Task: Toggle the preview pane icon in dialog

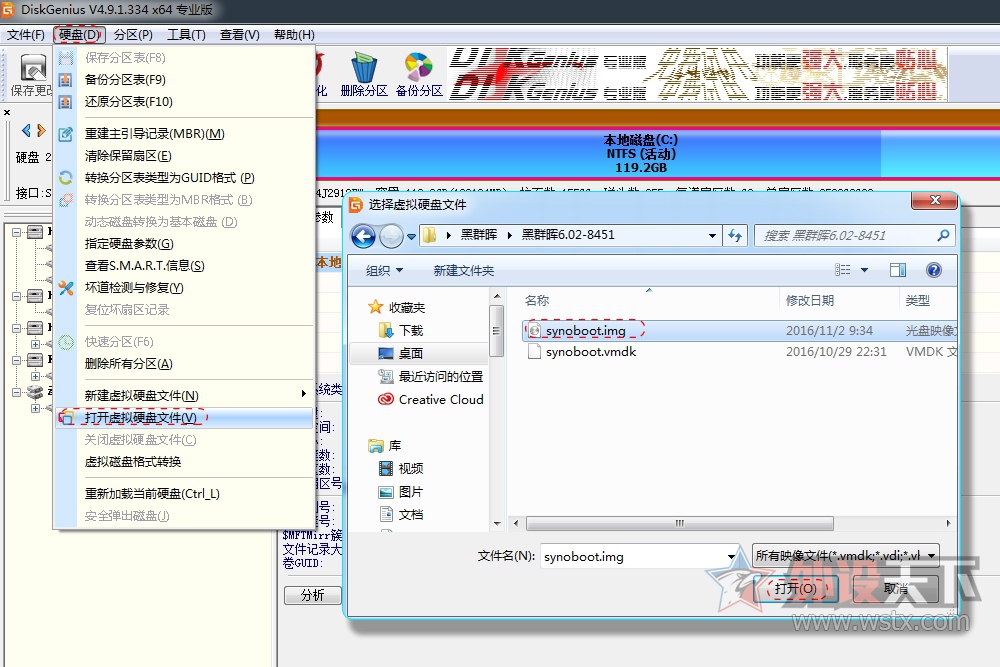Action: click(x=898, y=270)
